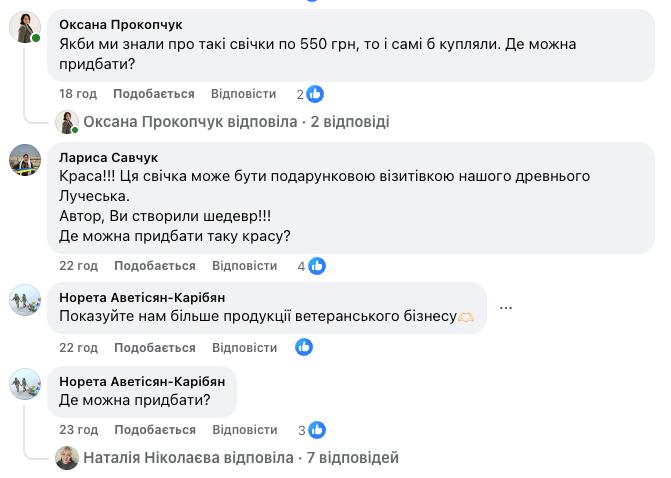The width and height of the screenshot is (671, 478).
Task: Click the "23 год" timestamp on last comment
Action: coord(78,430)
